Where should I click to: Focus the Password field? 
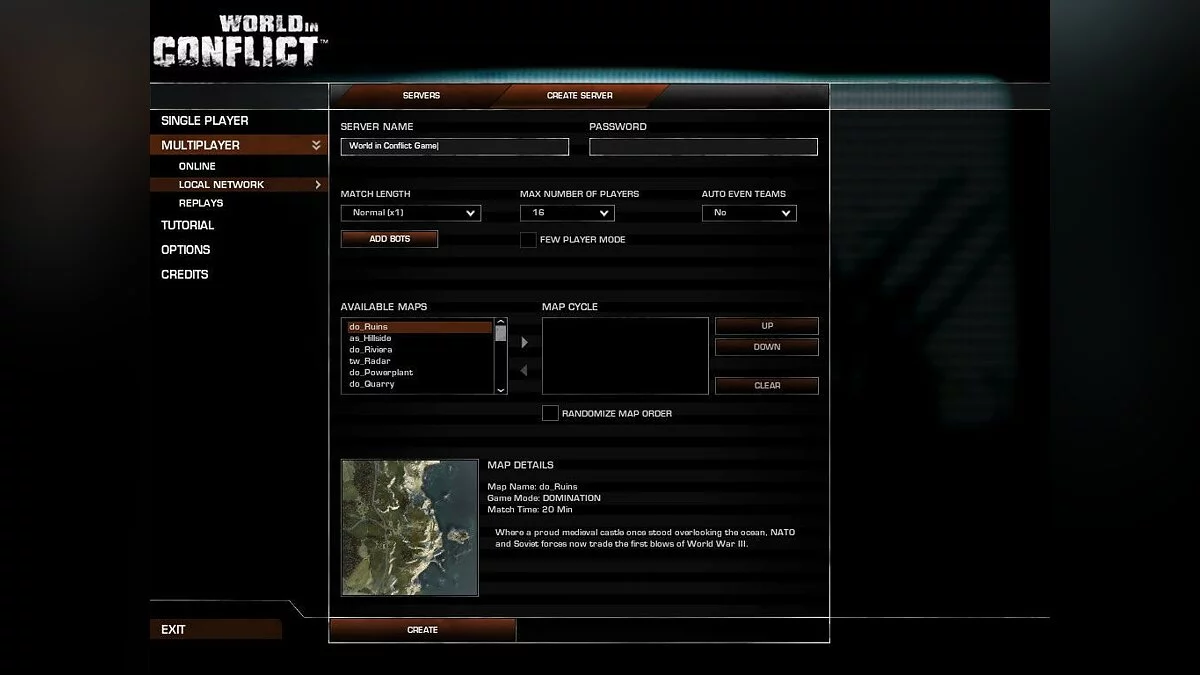(x=703, y=146)
